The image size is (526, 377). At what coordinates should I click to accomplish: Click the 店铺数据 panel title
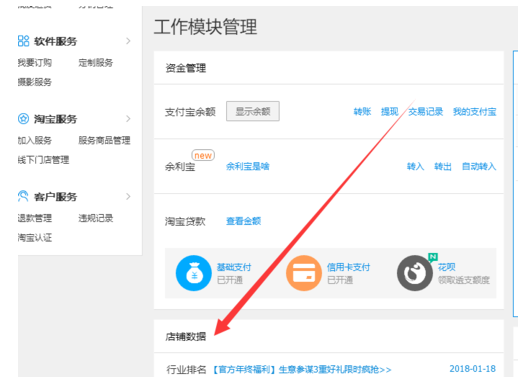(x=186, y=336)
